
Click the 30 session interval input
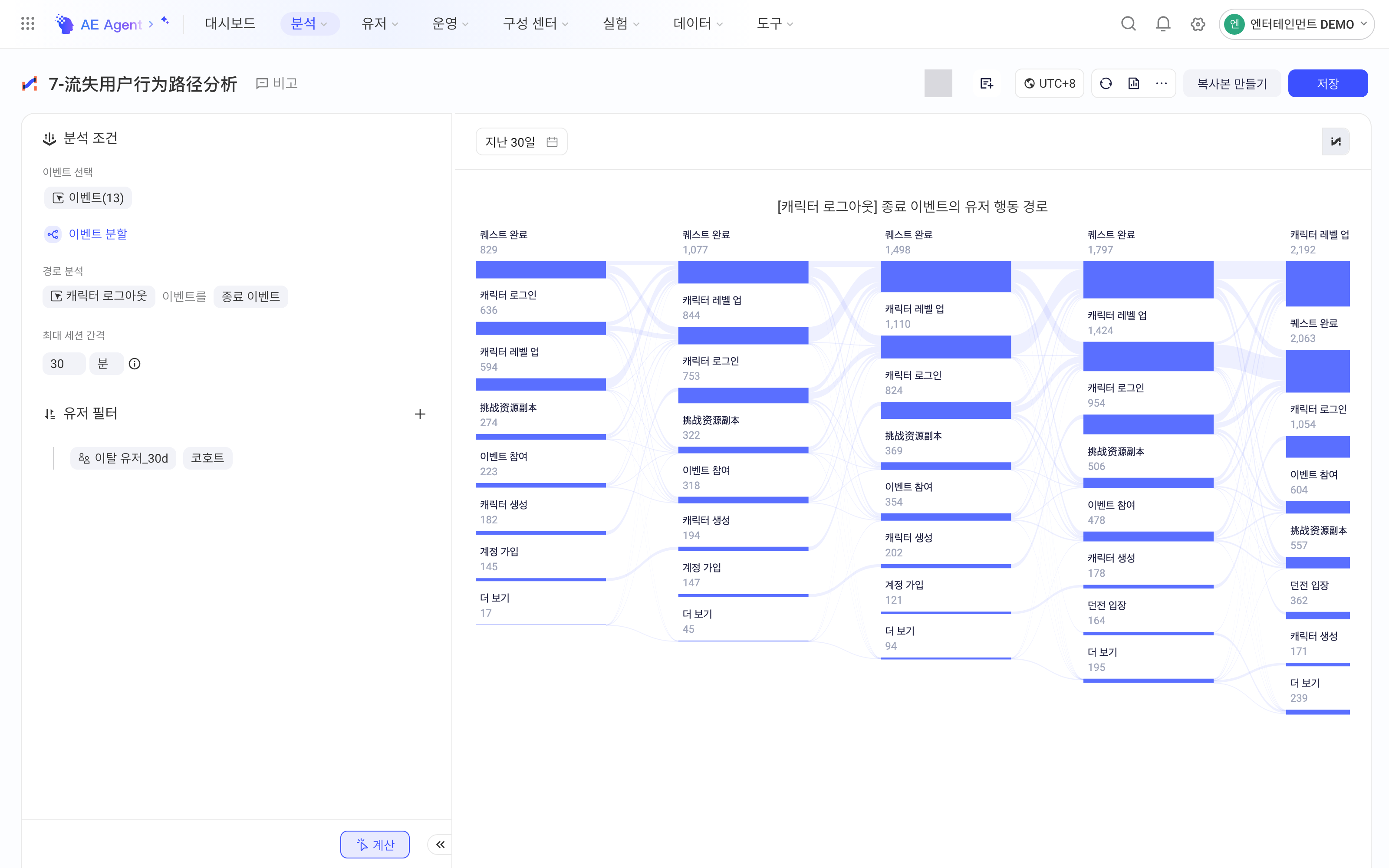64,363
